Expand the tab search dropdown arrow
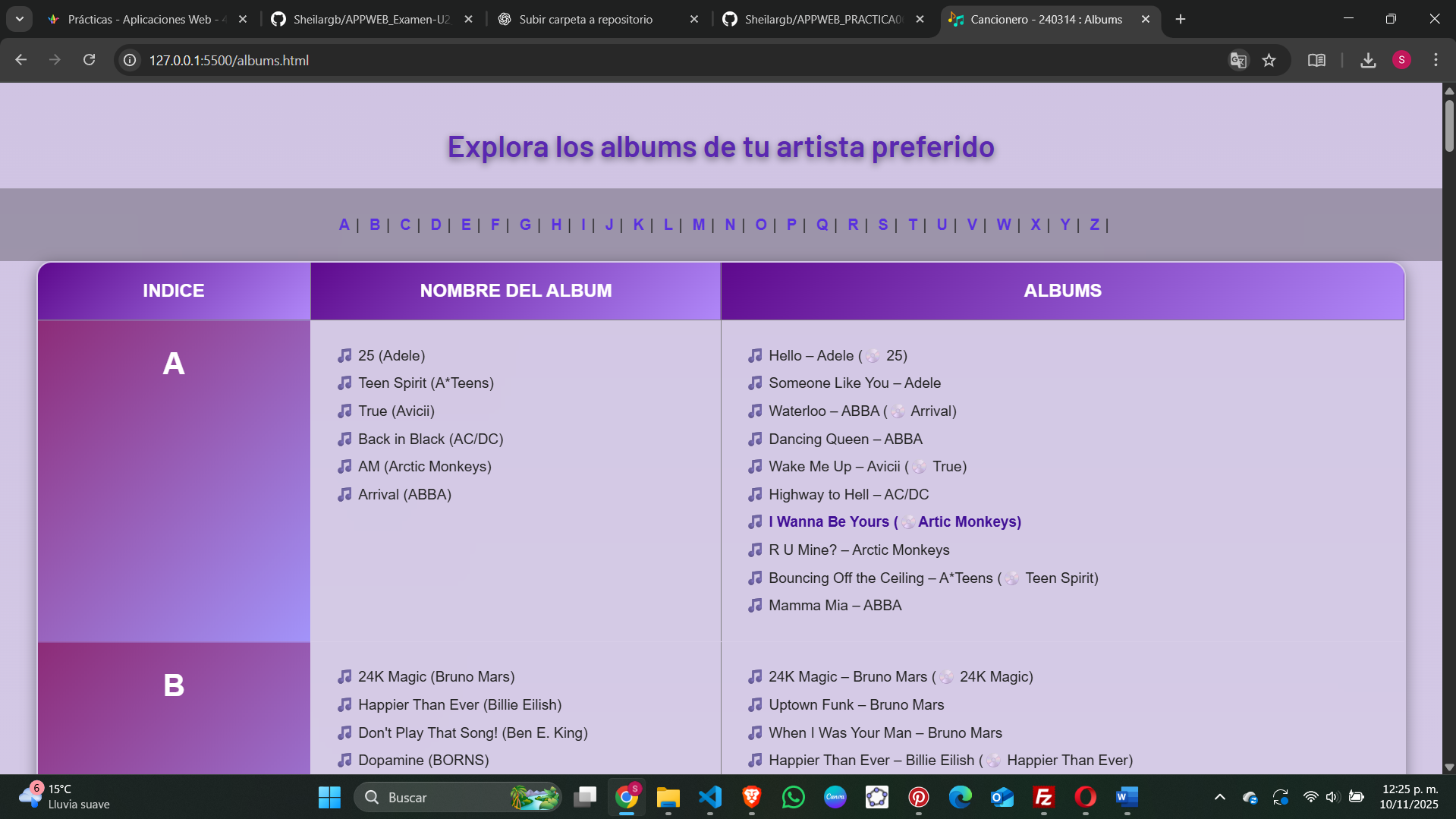This screenshot has height=819, width=1456. [20, 19]
